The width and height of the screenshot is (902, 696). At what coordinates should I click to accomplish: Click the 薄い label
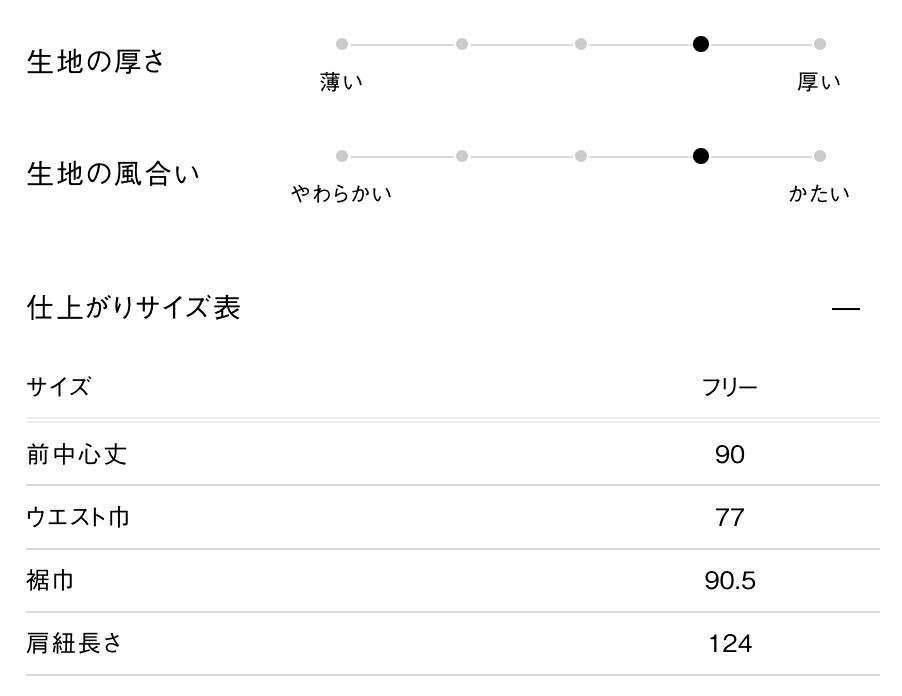(342, 83)
